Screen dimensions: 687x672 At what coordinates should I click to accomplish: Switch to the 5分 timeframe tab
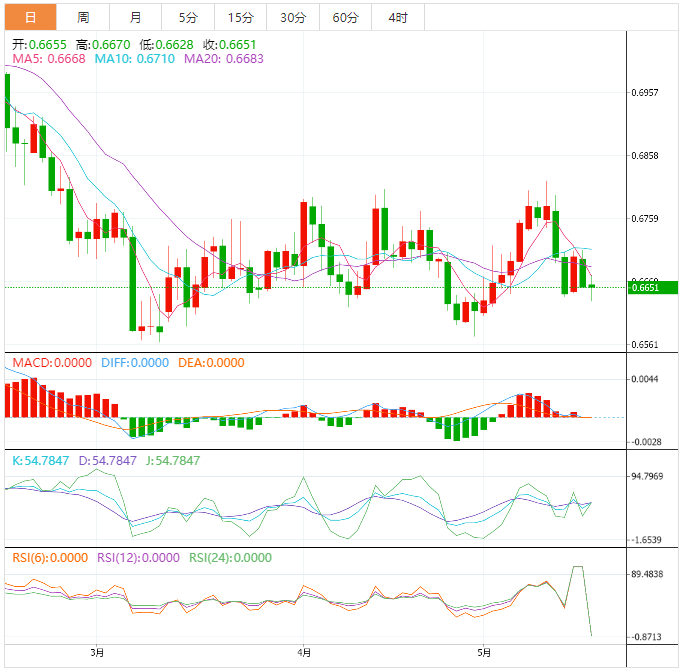point(188,18)
